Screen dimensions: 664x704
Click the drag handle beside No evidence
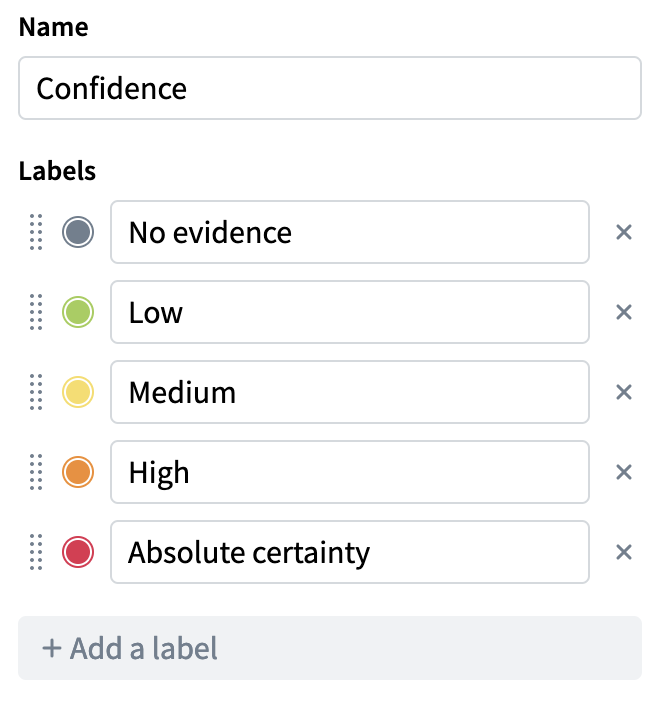tap(36, 233)
